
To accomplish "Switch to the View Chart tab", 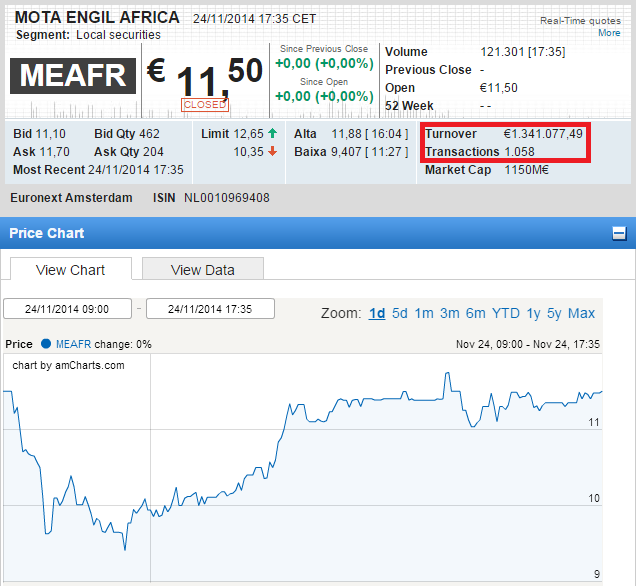I will [x=70, y=270].
